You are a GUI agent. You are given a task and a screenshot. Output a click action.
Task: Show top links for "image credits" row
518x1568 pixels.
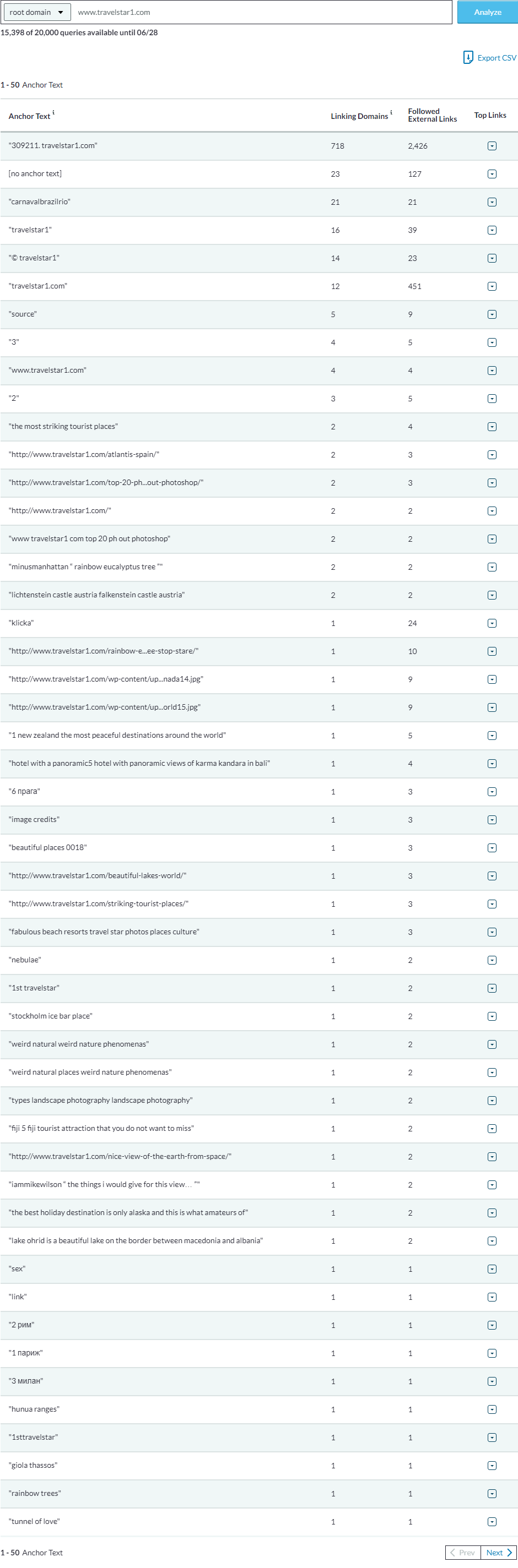[492, 820]
